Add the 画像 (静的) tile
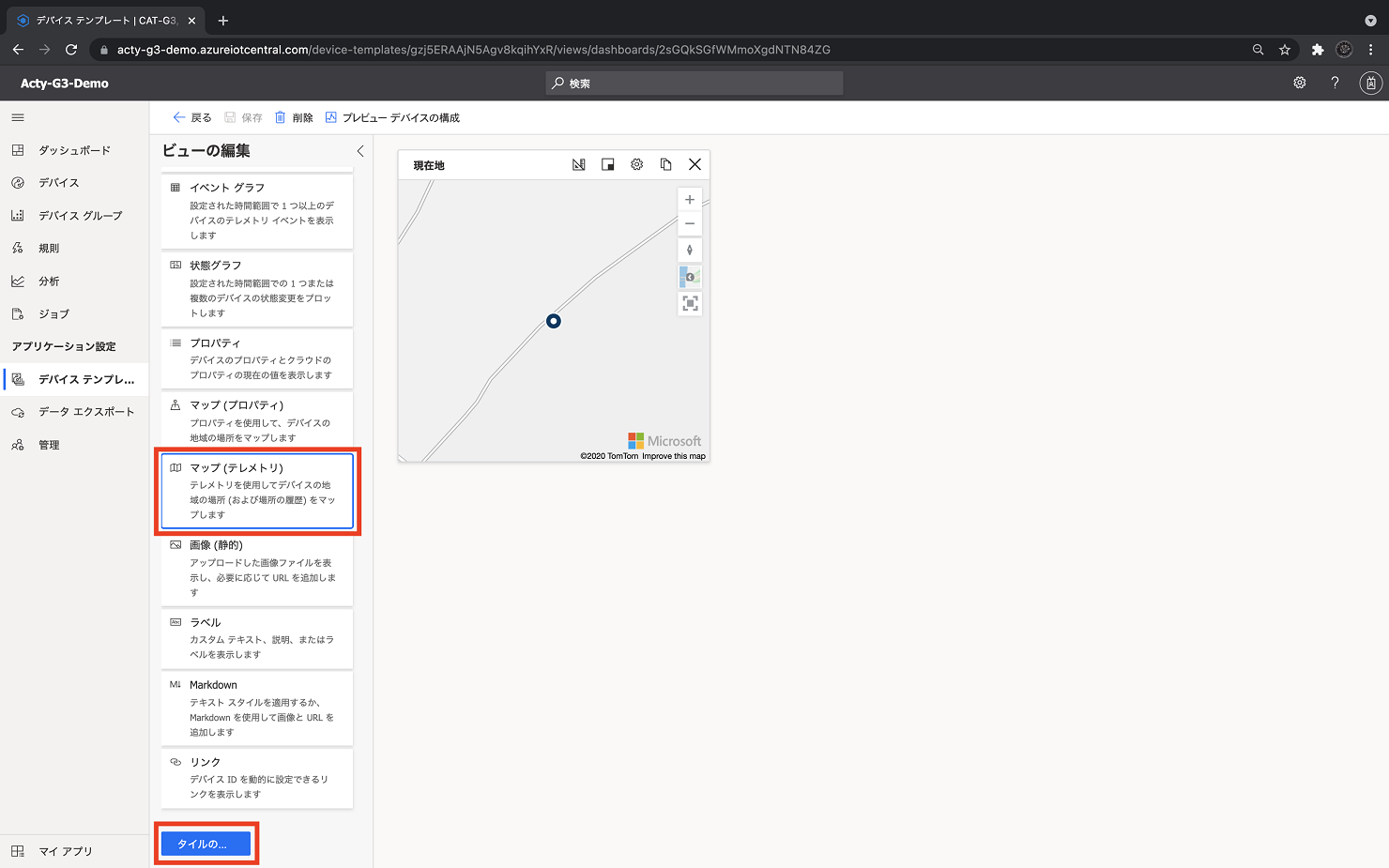 (x=257, y=569)
